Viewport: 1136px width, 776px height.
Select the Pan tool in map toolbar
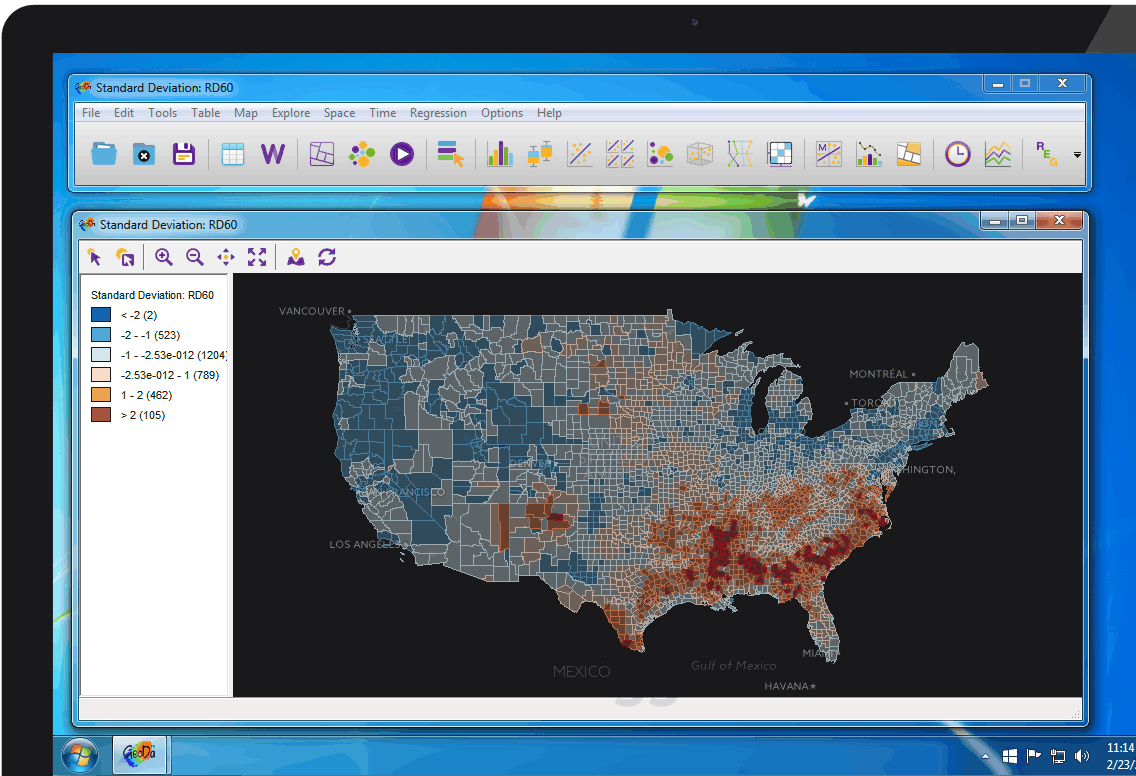click(226, 257)
